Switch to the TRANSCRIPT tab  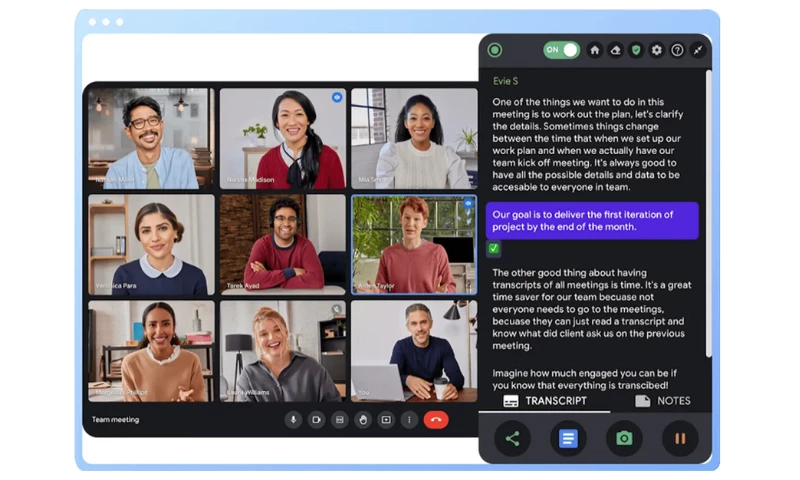tap(544, 401)
